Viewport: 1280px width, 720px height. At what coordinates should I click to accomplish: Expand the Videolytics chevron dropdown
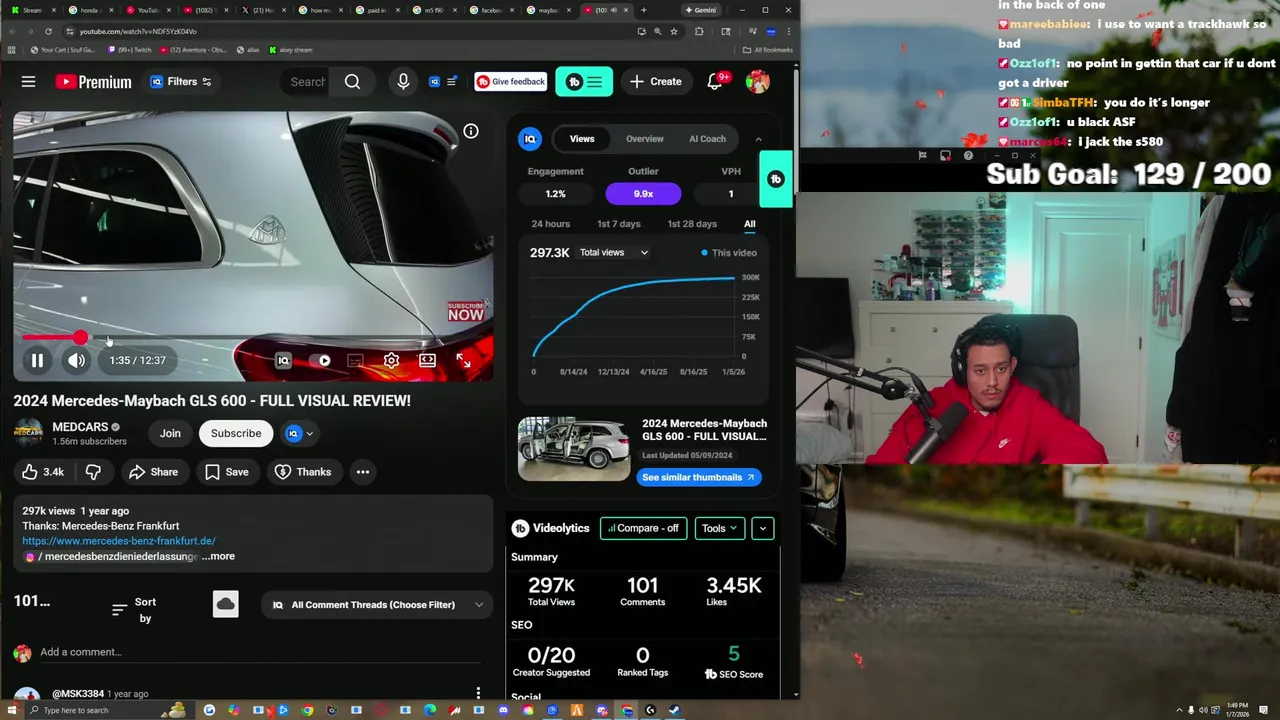pos(763,528)
